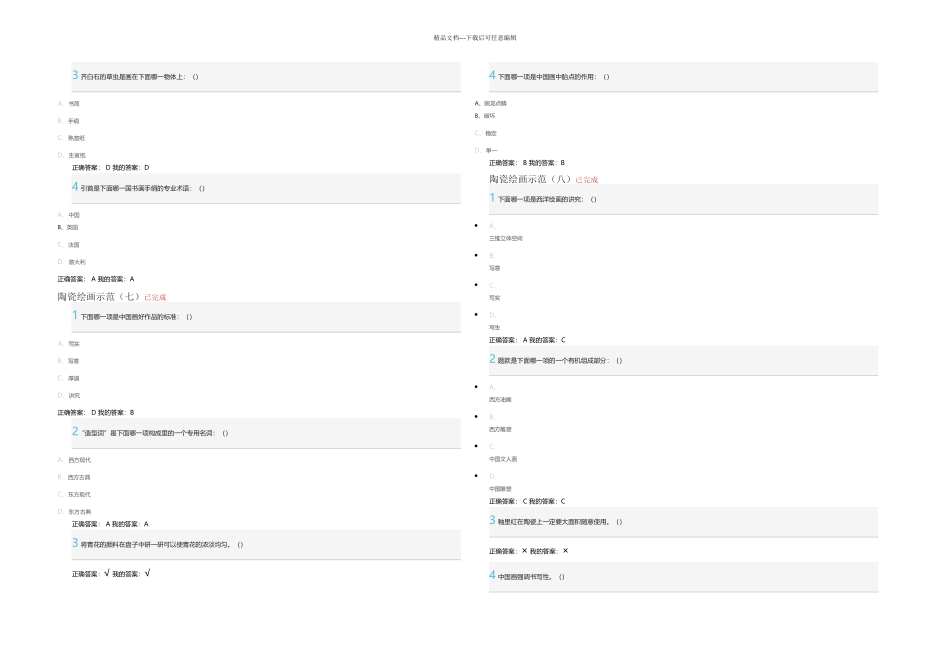950x672 pixels.
Task: Click question 中国画强调书写性
Action: coord(531,576)
